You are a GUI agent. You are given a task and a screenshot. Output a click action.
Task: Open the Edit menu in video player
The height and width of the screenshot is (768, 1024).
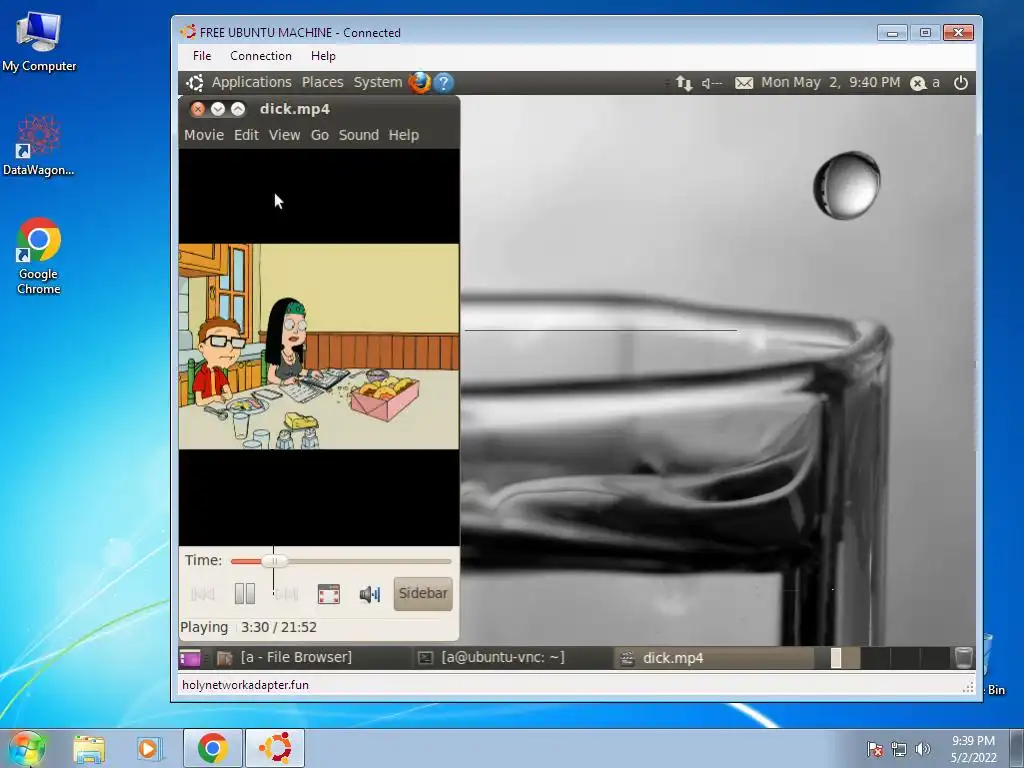246,135
